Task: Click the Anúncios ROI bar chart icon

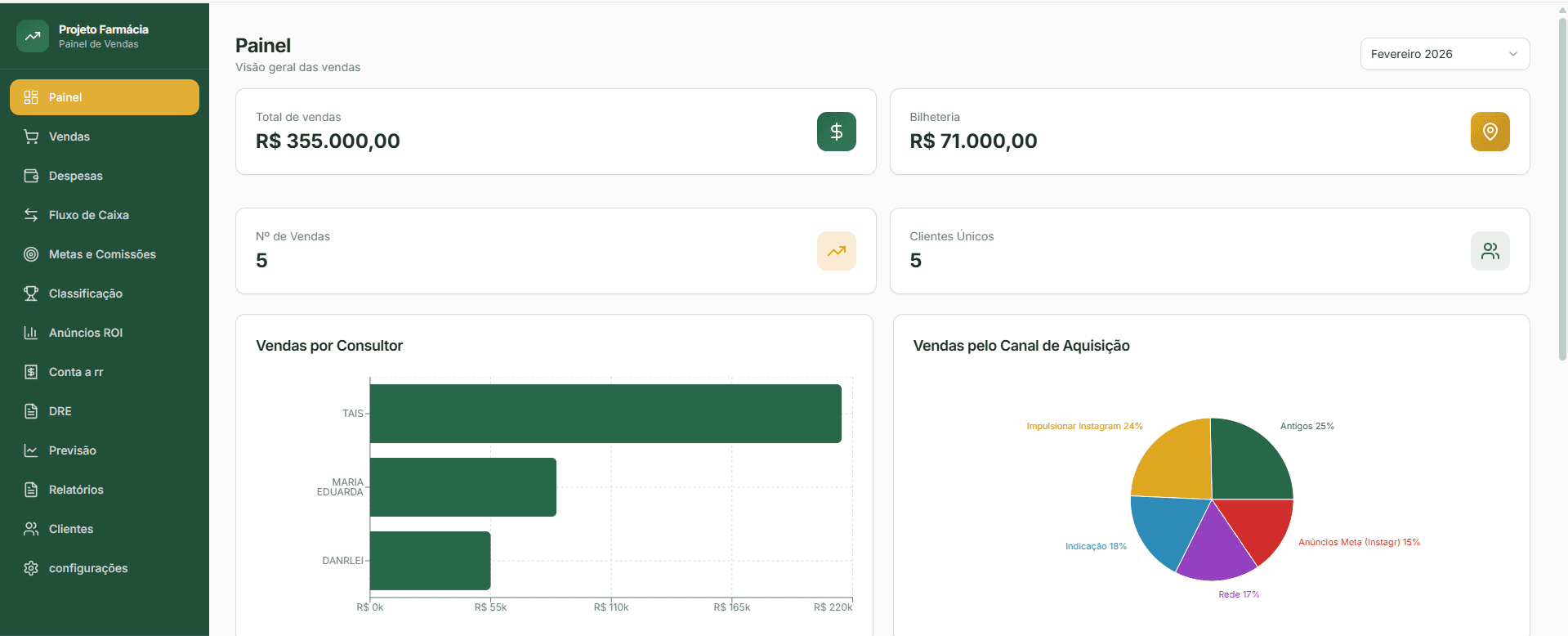Action: pos(31,333)
